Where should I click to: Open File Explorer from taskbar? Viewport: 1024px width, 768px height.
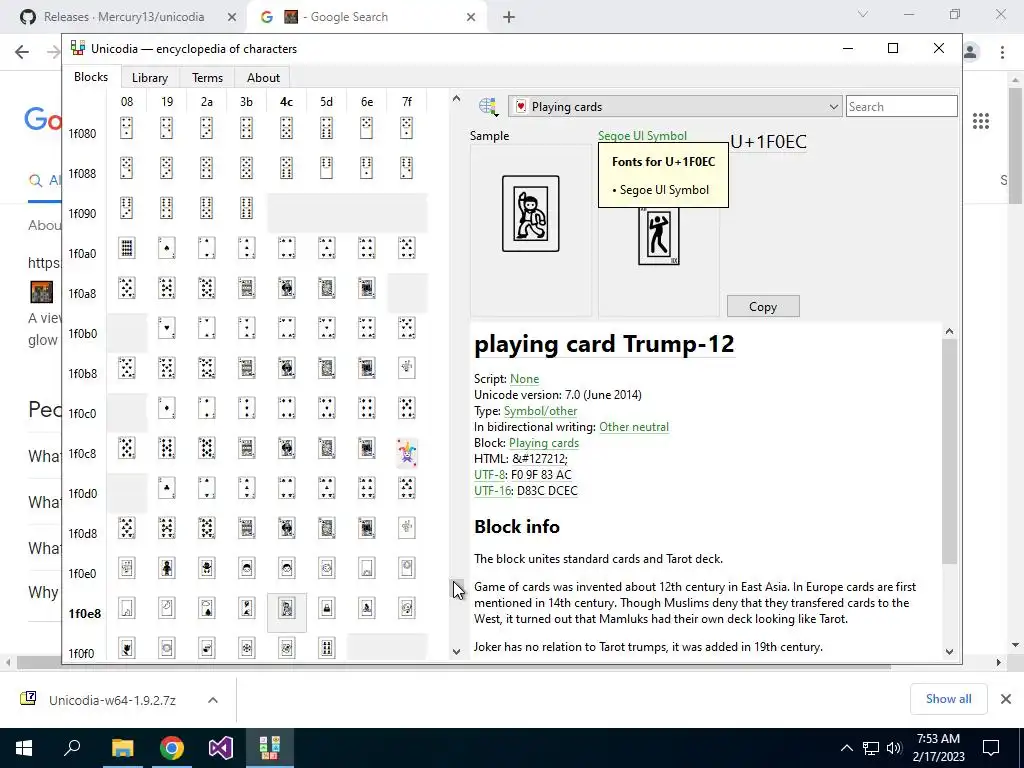pos(122,748)
